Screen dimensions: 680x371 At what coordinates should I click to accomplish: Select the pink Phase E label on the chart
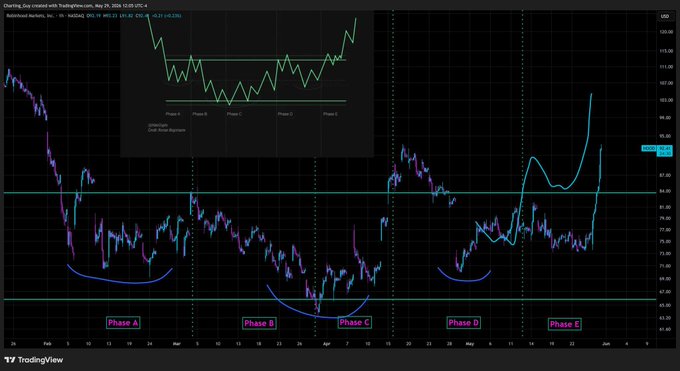[x=564, y=324]
